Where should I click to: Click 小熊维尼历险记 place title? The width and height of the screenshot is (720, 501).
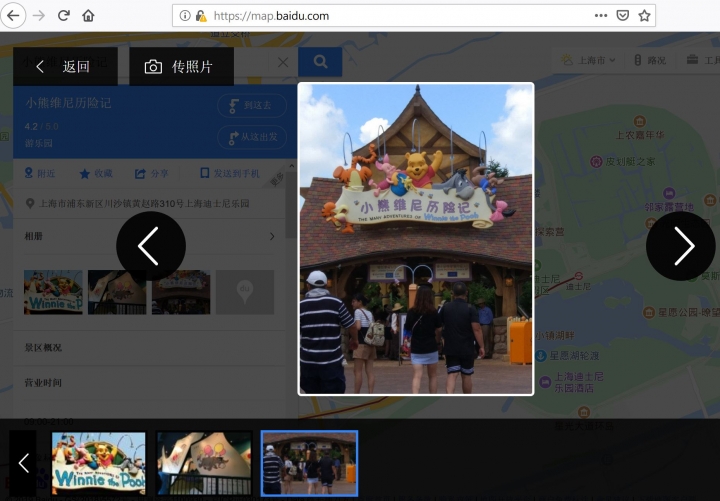[68, 103]
